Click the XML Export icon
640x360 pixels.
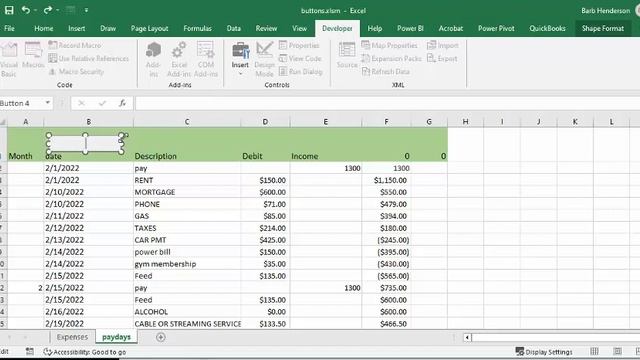[x=442, y=58]
